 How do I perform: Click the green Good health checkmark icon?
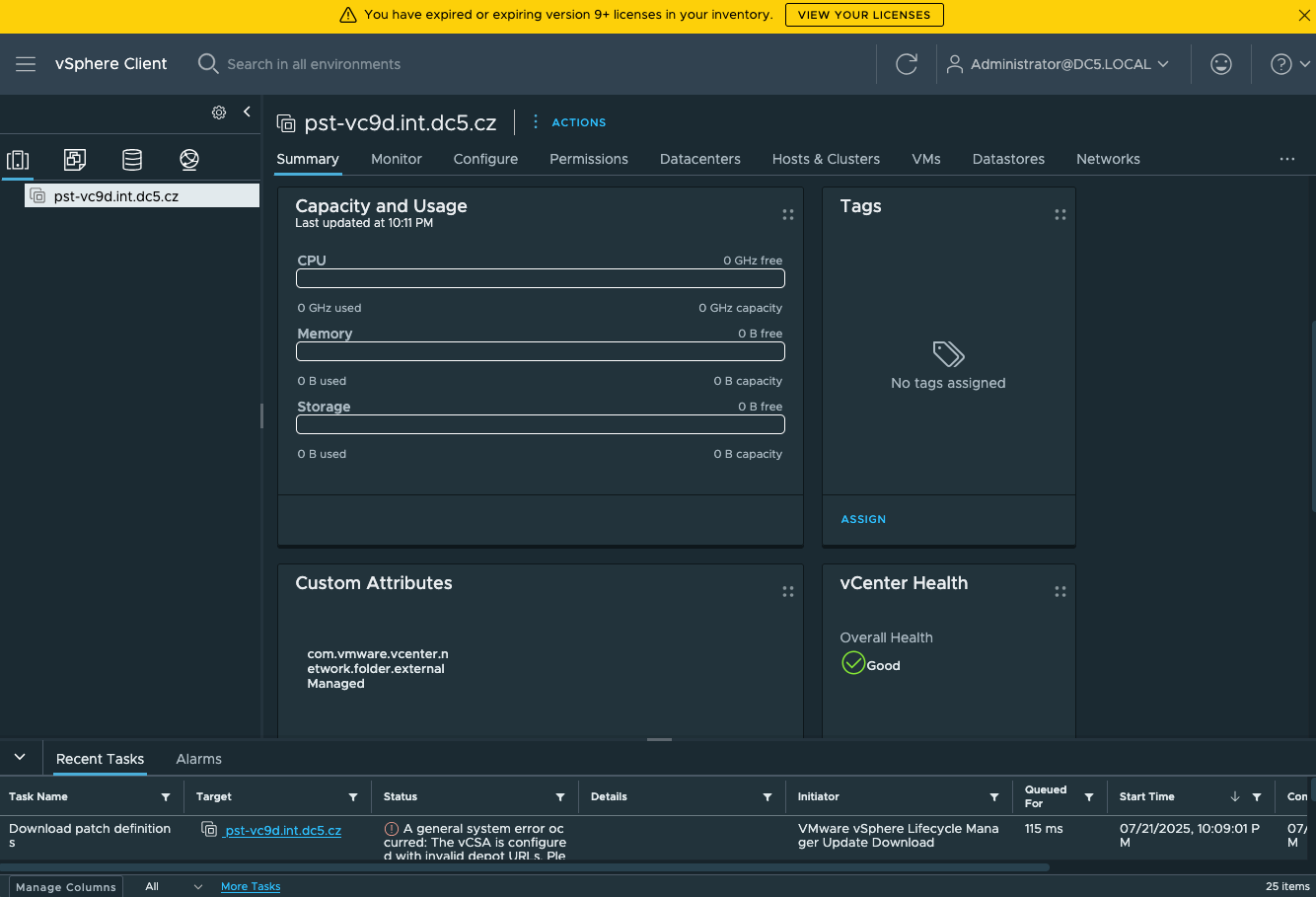(853, 663)
